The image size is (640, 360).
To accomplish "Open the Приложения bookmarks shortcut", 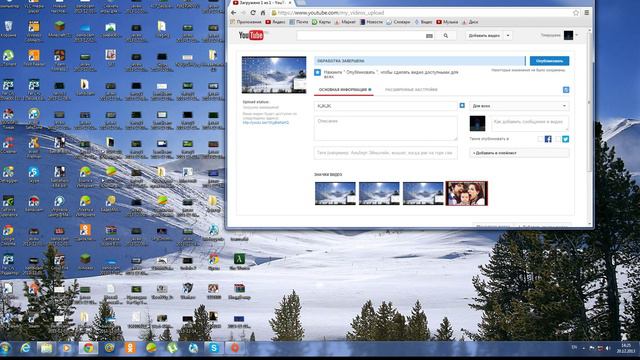I will (246, 22).
